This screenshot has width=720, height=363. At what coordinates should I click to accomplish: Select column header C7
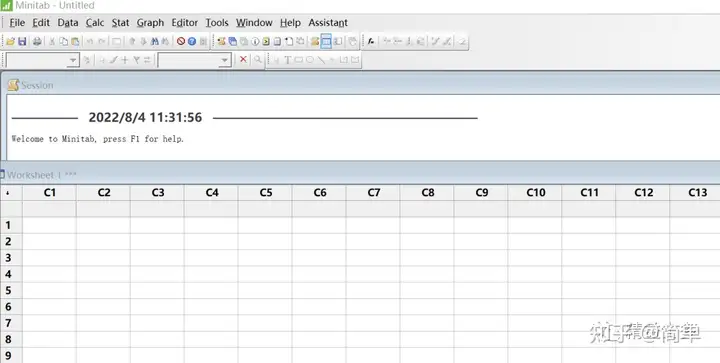[x=374, y=193]
